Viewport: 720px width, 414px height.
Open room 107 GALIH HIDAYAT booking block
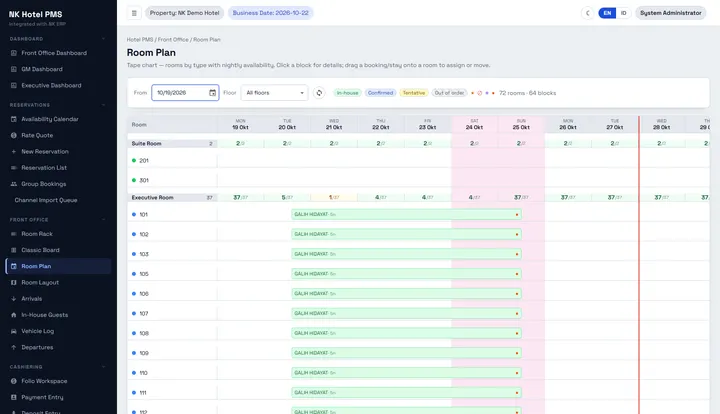point(406,313)
